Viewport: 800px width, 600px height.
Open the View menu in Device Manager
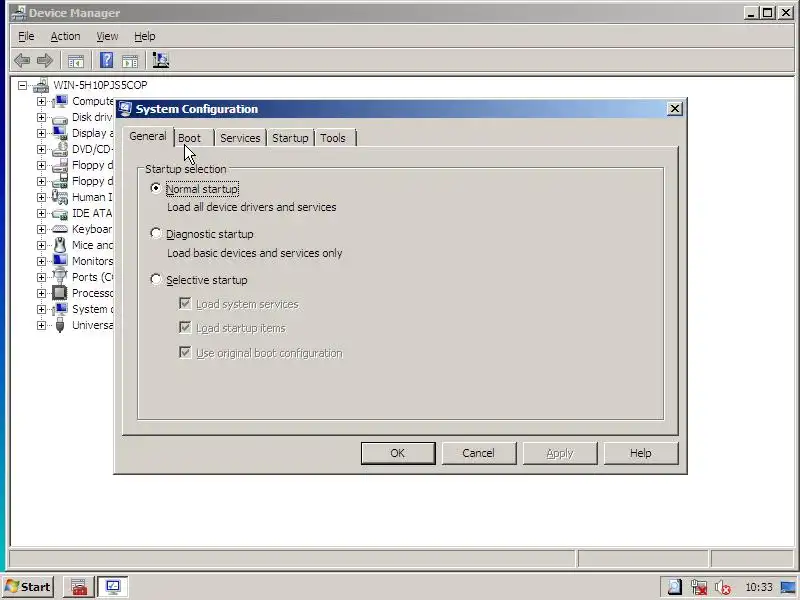click(107, 36)
